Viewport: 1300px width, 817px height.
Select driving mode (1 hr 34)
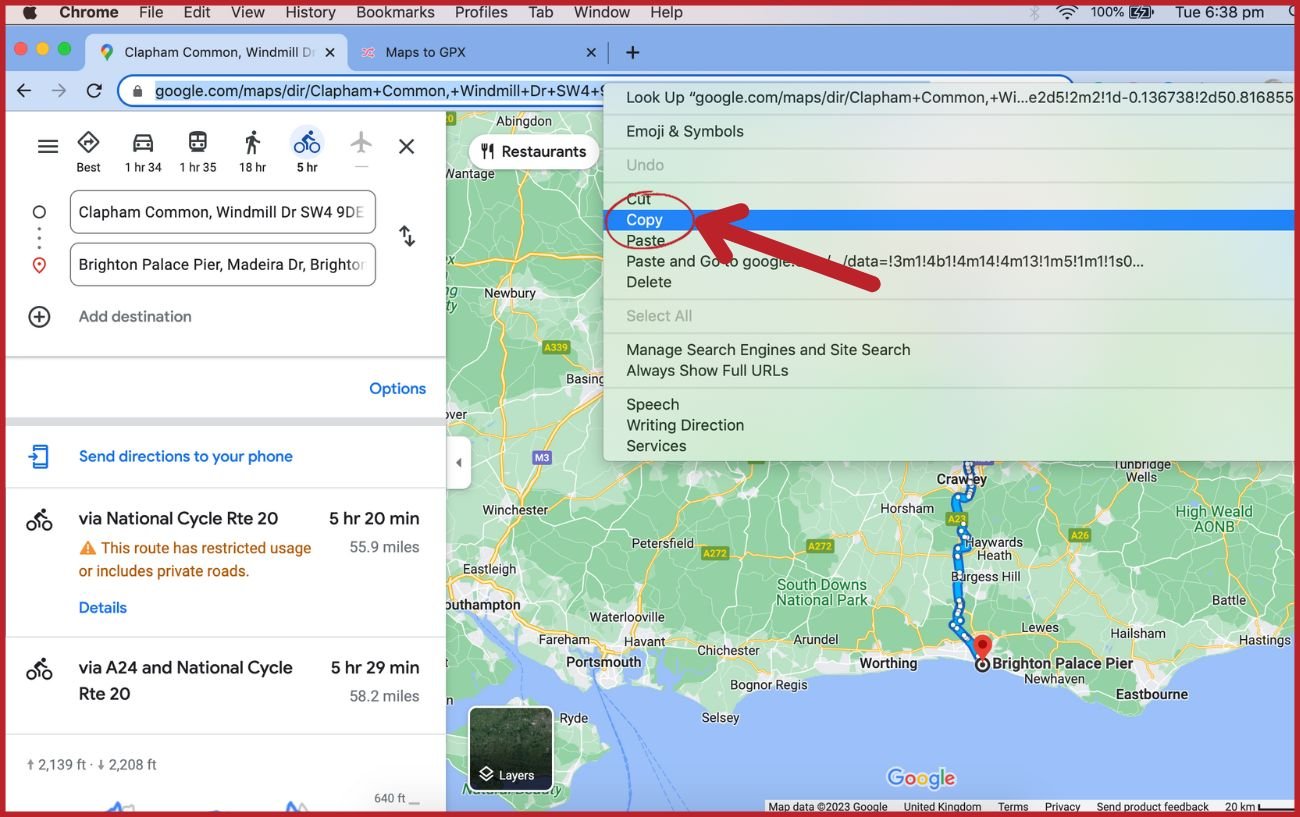pos(143,143)
